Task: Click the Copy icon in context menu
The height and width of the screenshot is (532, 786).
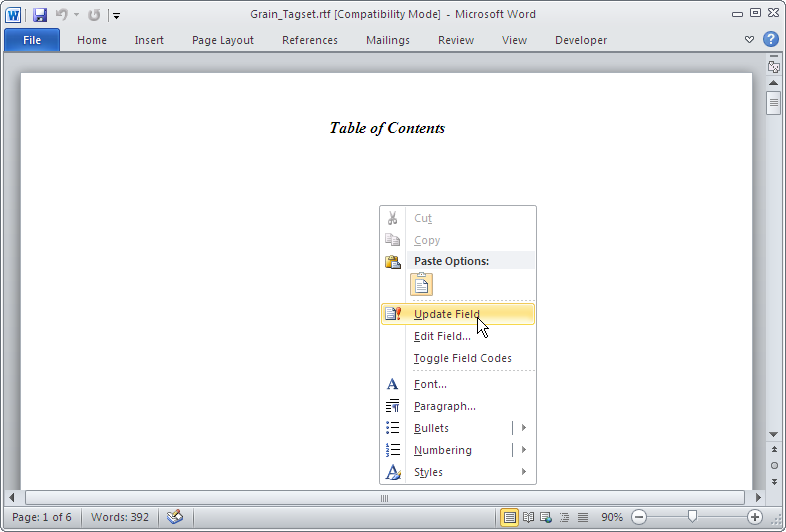Action: coord(392,240)
